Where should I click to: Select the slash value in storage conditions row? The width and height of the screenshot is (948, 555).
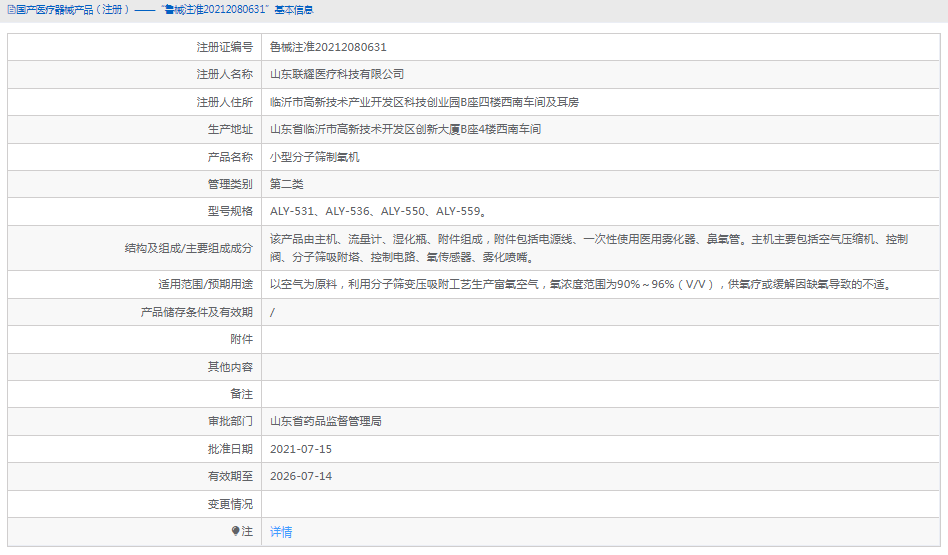pyautogui.click(x=272, y=313)
